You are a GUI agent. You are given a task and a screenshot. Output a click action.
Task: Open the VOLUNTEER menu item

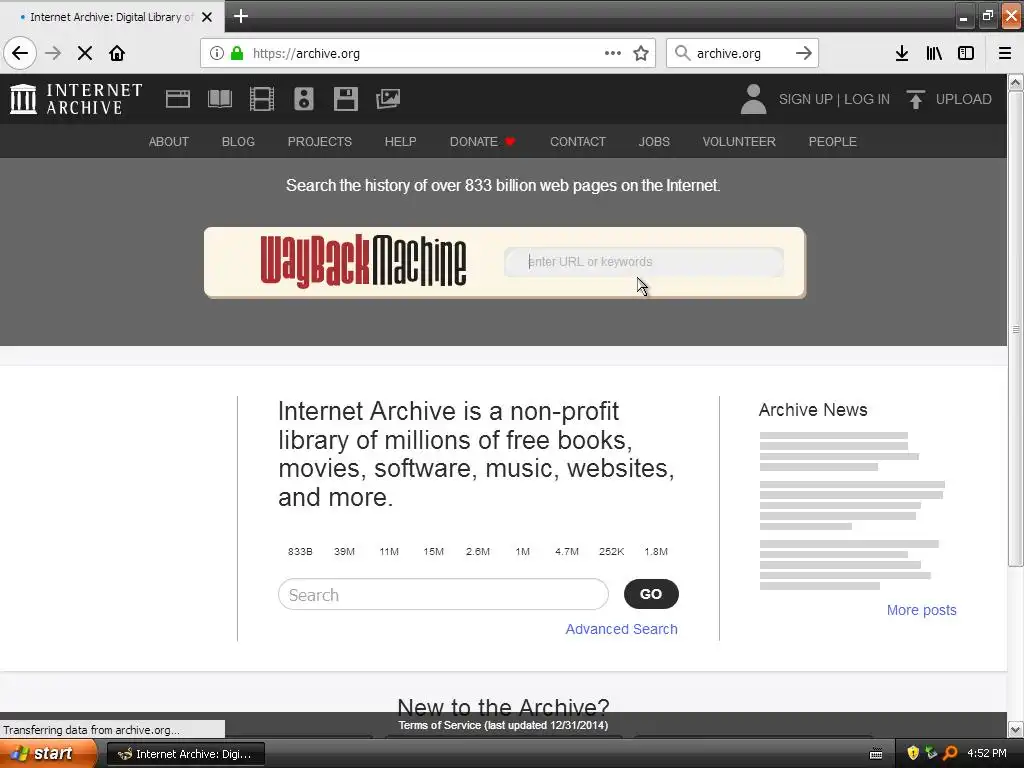(x=739, y=142)
